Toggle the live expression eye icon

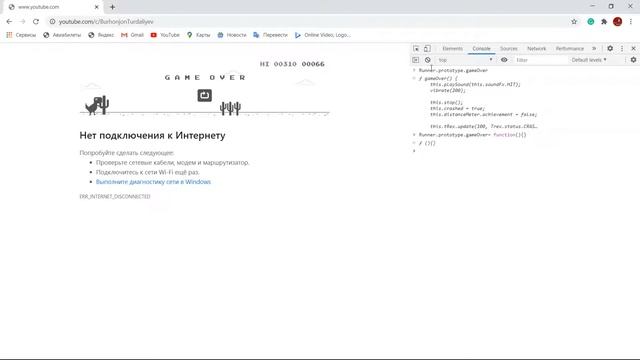pyautogui.click(x=504, y=60)
